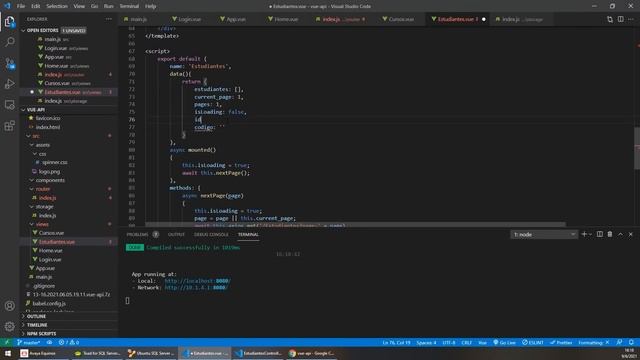
Task: Click CRLF end of line indicator
Action: point(467,342)
